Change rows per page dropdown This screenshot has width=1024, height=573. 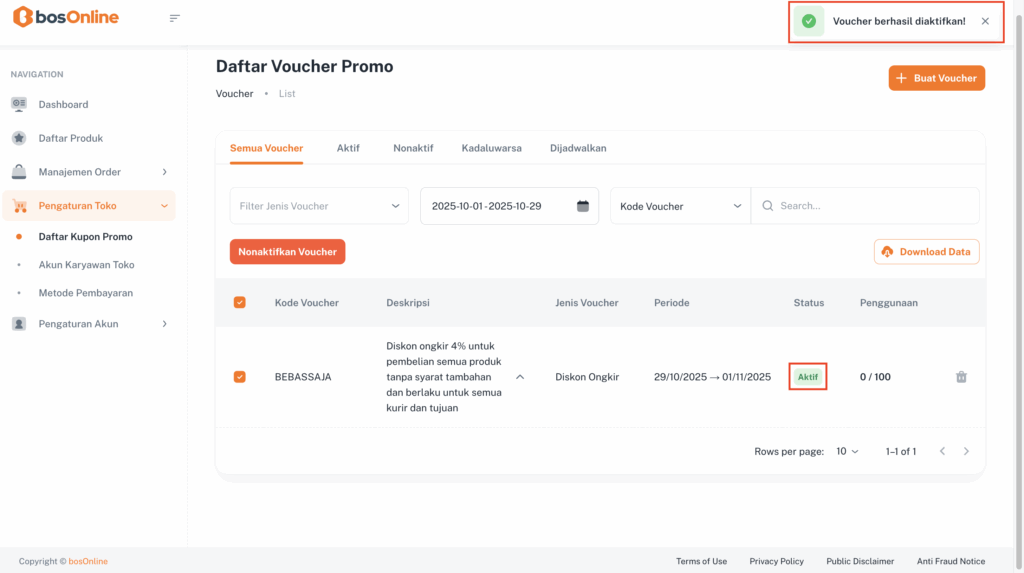[x=847, y=452]
